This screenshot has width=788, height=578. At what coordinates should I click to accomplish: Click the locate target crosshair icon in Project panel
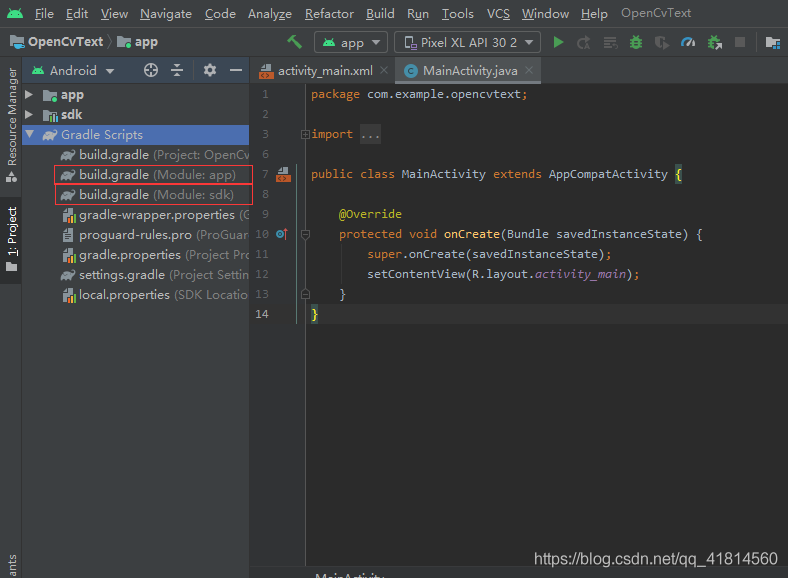click(x=151, y=70)
